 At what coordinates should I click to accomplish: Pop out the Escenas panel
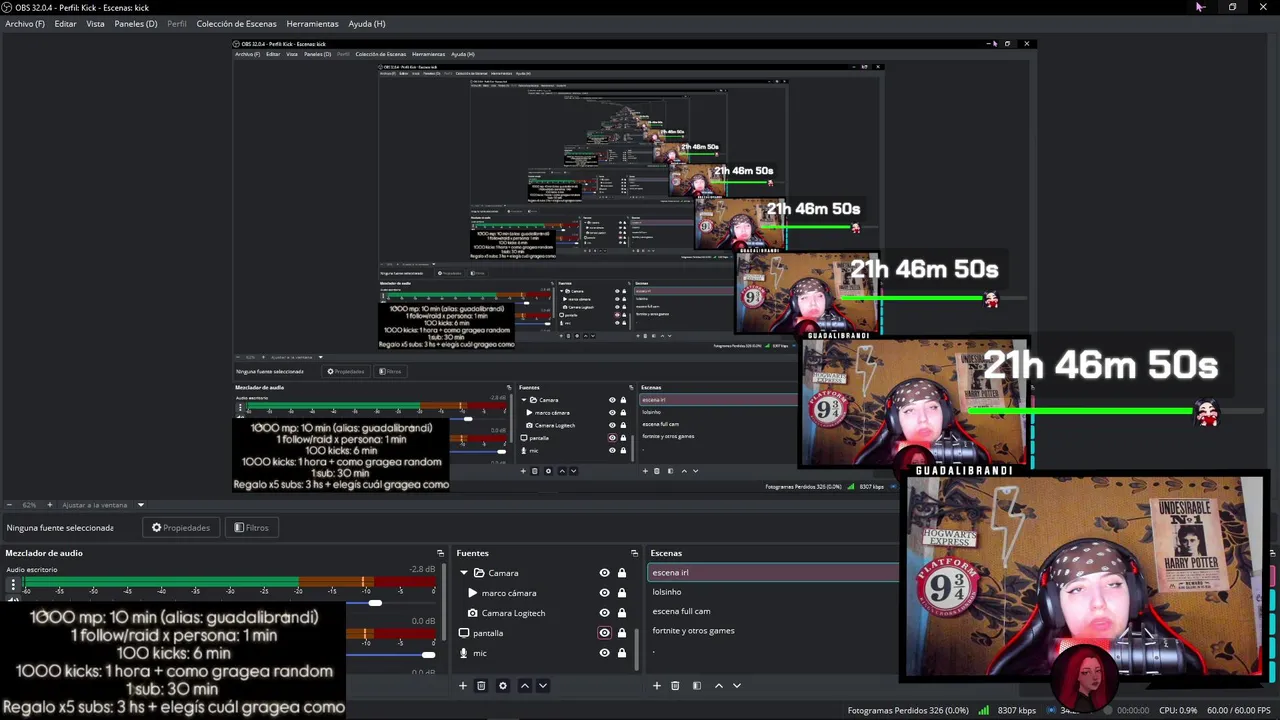click(x=1272, y=553)
